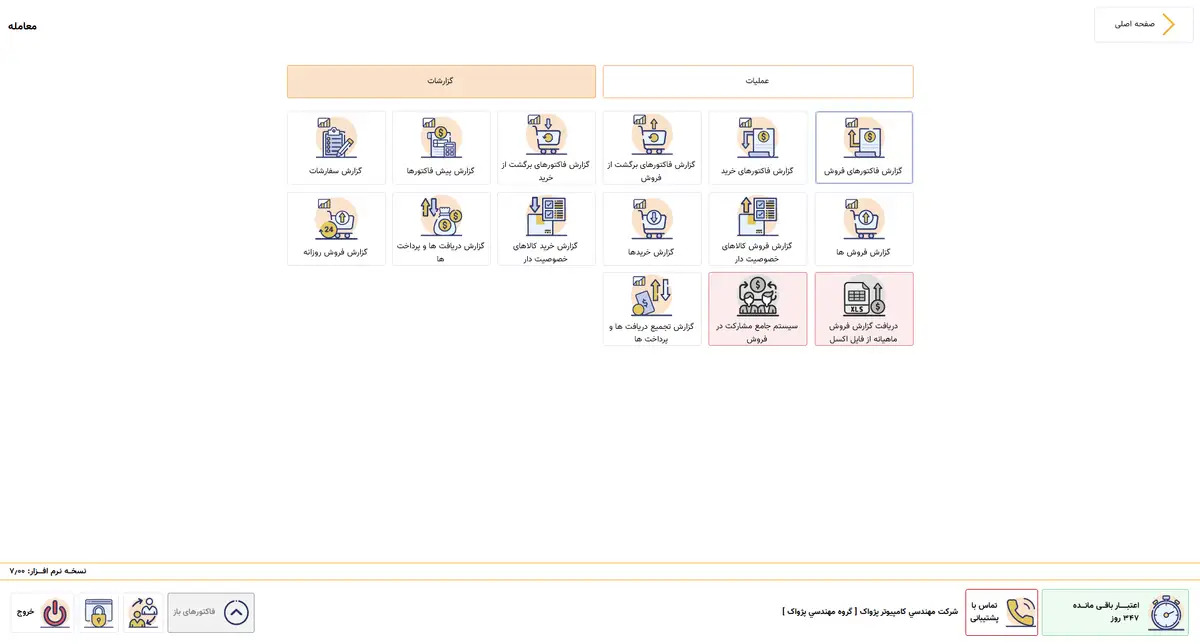Switch to the عملیات (Operations) tab

(x=758, y=82)
